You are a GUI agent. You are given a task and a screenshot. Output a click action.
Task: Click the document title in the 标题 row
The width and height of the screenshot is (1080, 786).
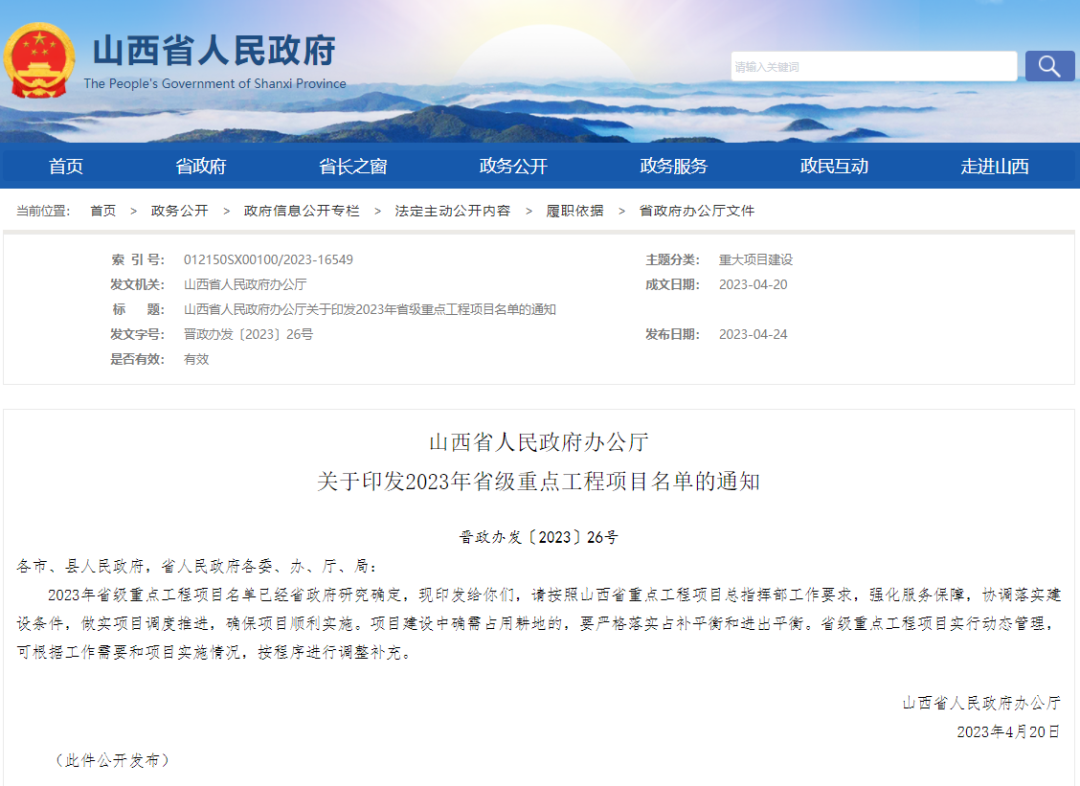(369, 310)
